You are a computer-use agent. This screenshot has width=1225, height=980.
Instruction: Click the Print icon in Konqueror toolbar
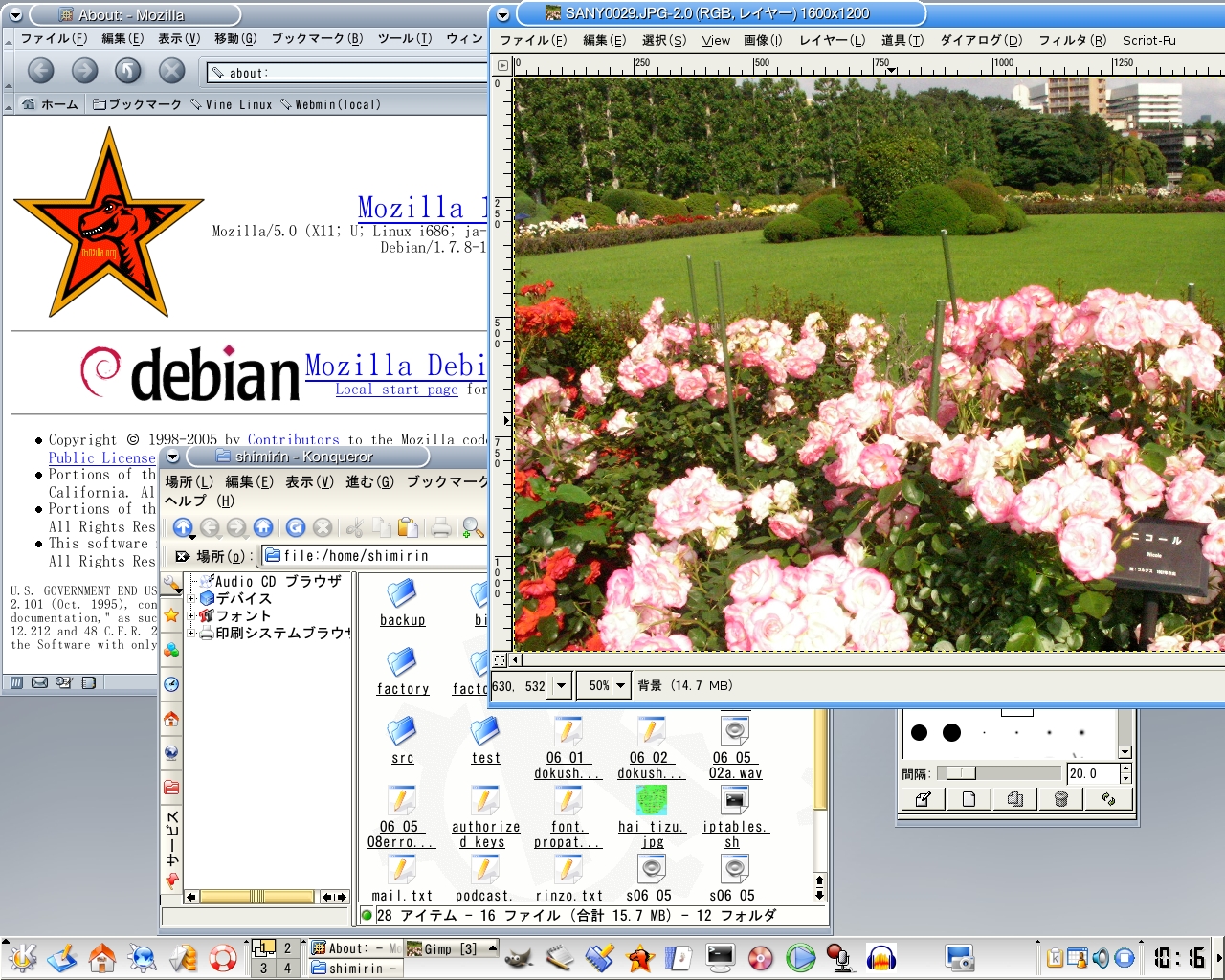point(440,527)
